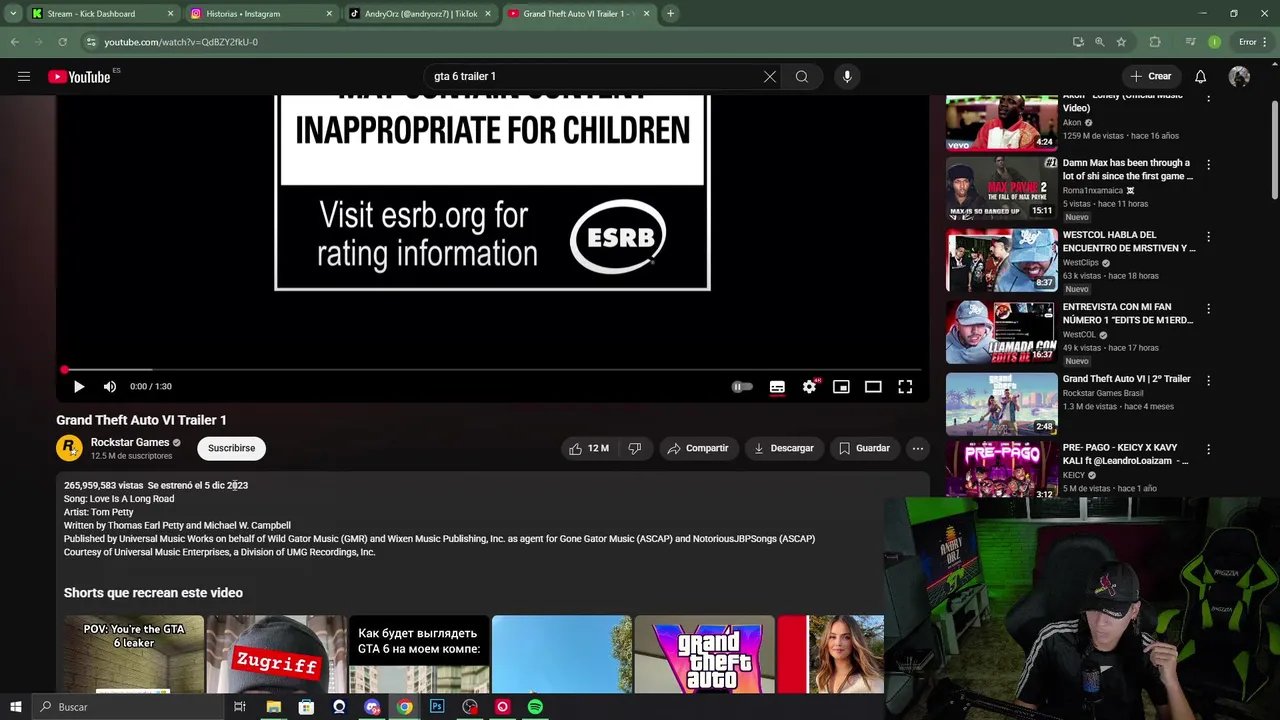
Task: Open options for PRE-PAGO KEICY video
Action: pos(1208,450)
